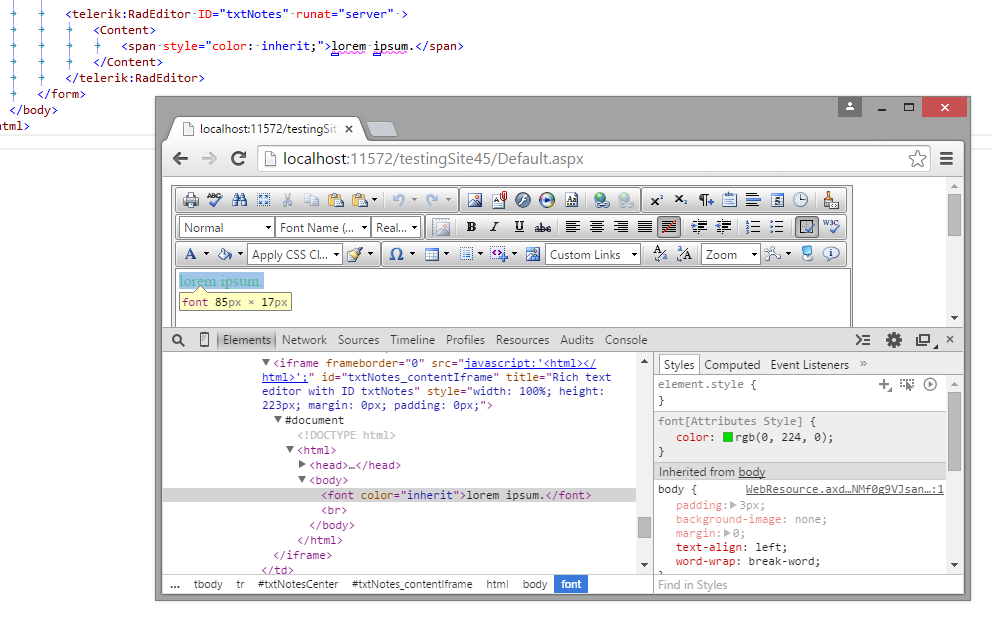
Task: Click the Print icon in editor toolbar
Action: pos(190,200)
